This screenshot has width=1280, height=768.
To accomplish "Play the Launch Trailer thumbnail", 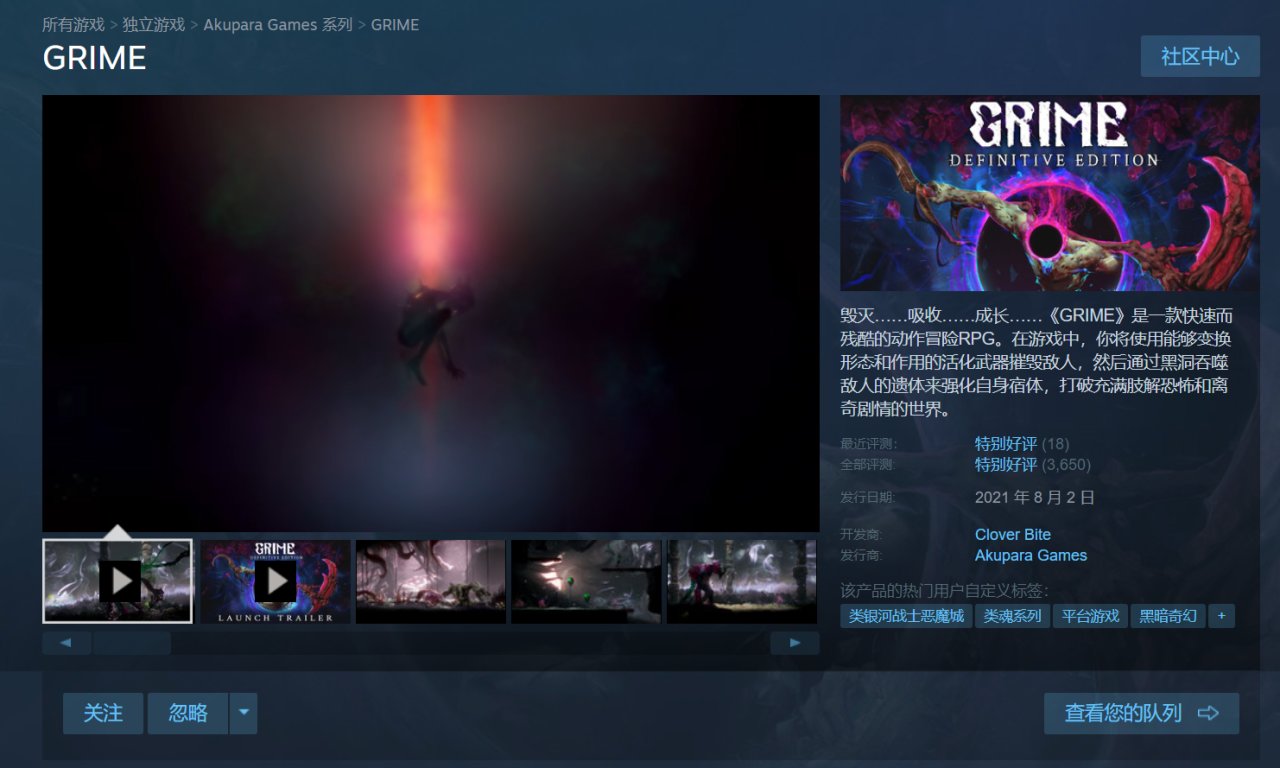I will click(x=275, y=581).
